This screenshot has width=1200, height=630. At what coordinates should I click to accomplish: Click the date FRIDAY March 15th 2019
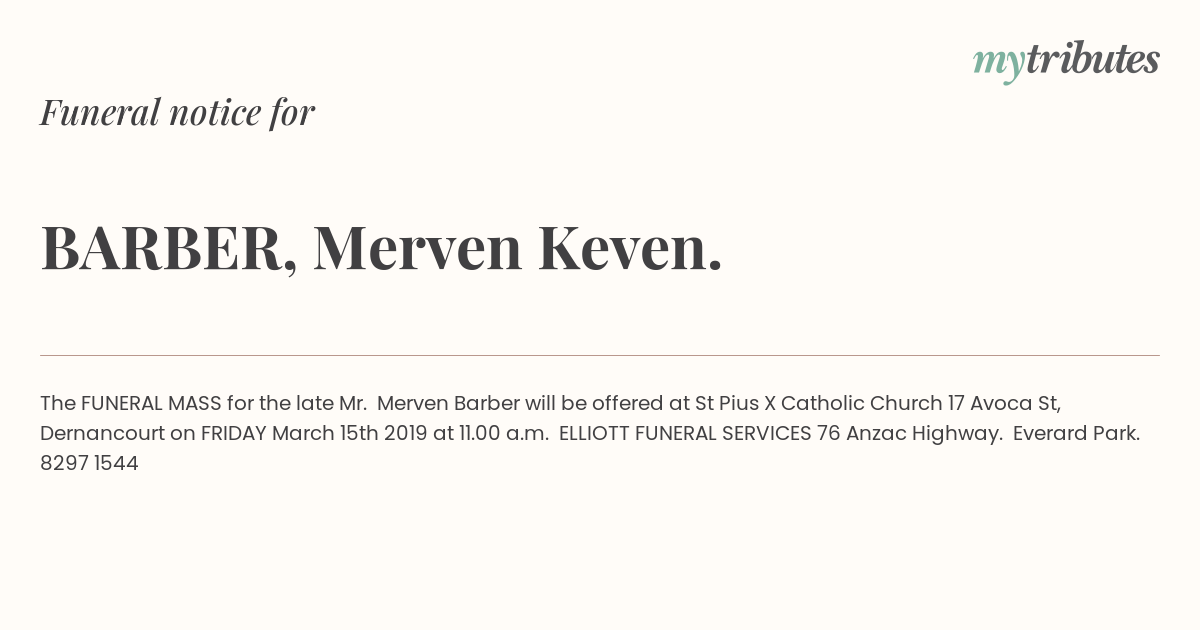pyautogui.click(x=314, y=433)
